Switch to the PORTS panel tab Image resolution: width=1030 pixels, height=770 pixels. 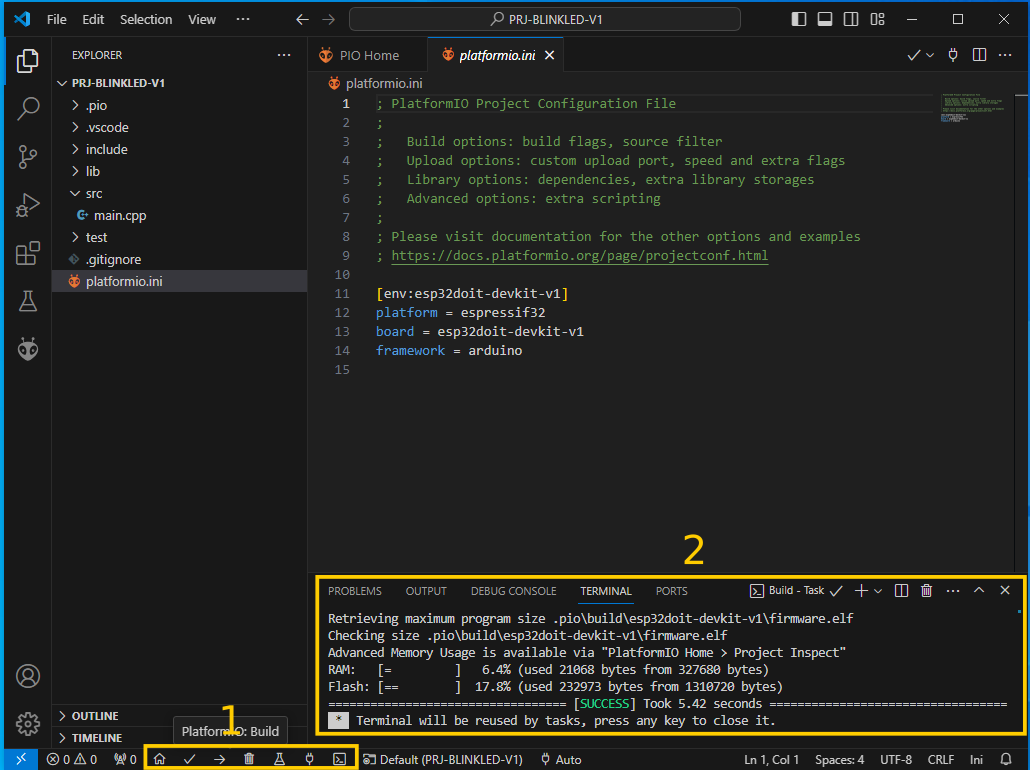coord(671,591)
